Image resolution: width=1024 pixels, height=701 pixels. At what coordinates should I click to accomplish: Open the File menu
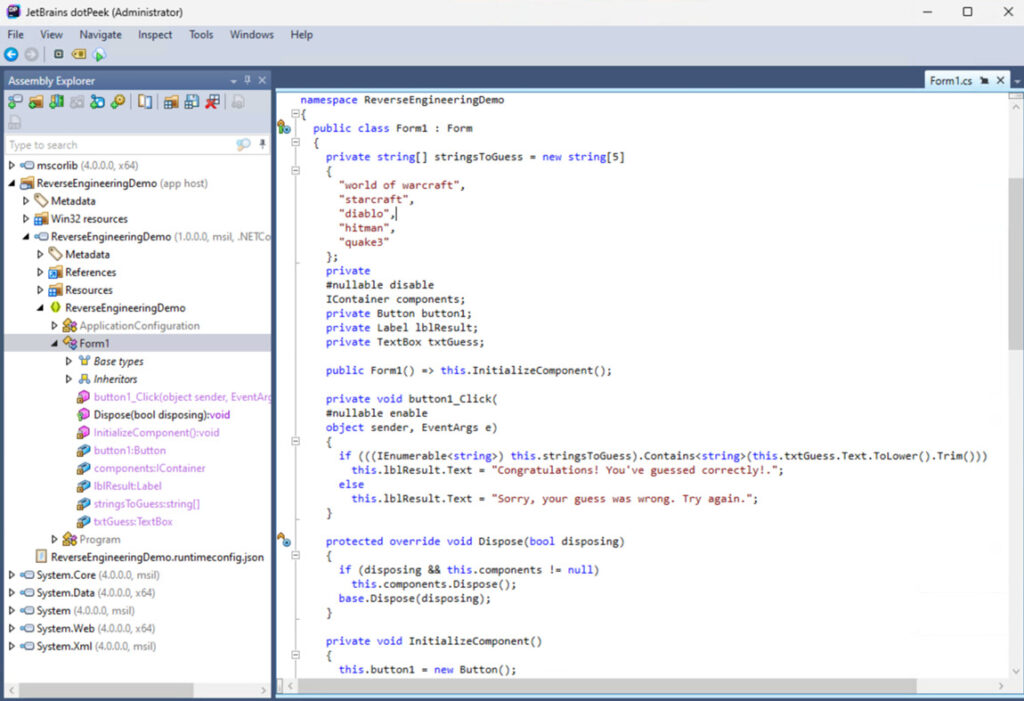16,35
